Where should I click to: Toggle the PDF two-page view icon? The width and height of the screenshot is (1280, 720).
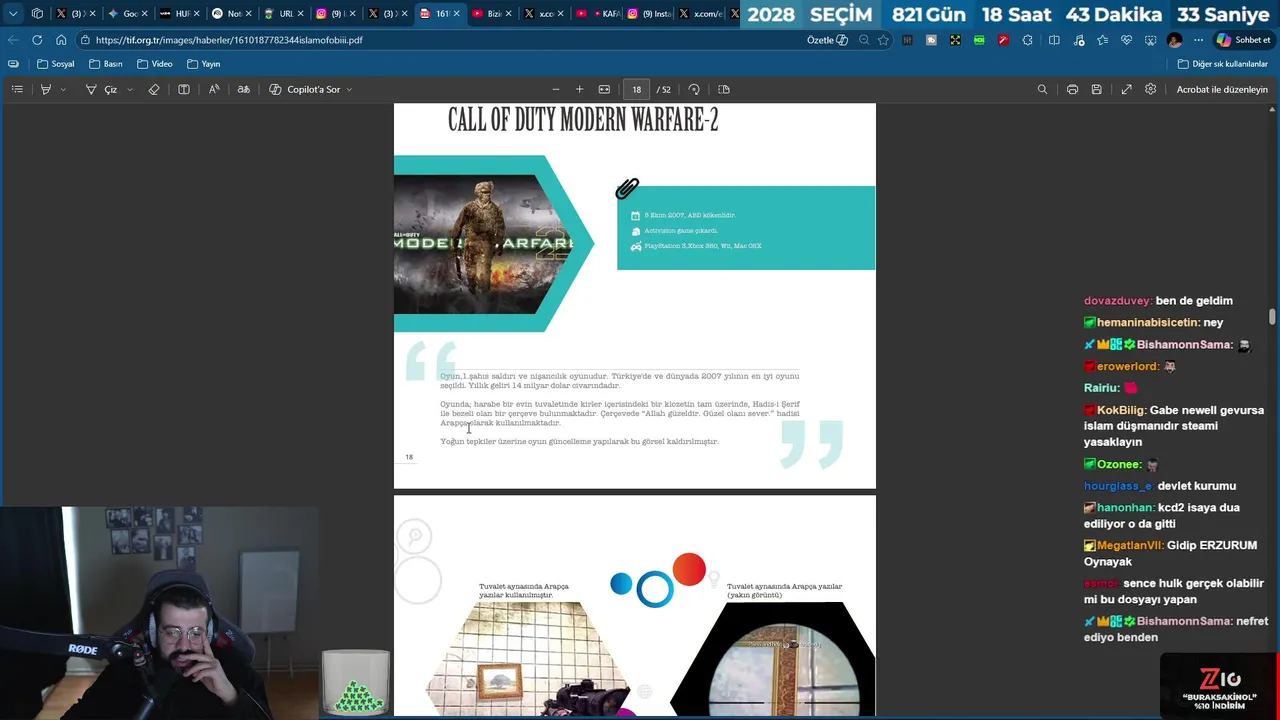pos(724,89)
